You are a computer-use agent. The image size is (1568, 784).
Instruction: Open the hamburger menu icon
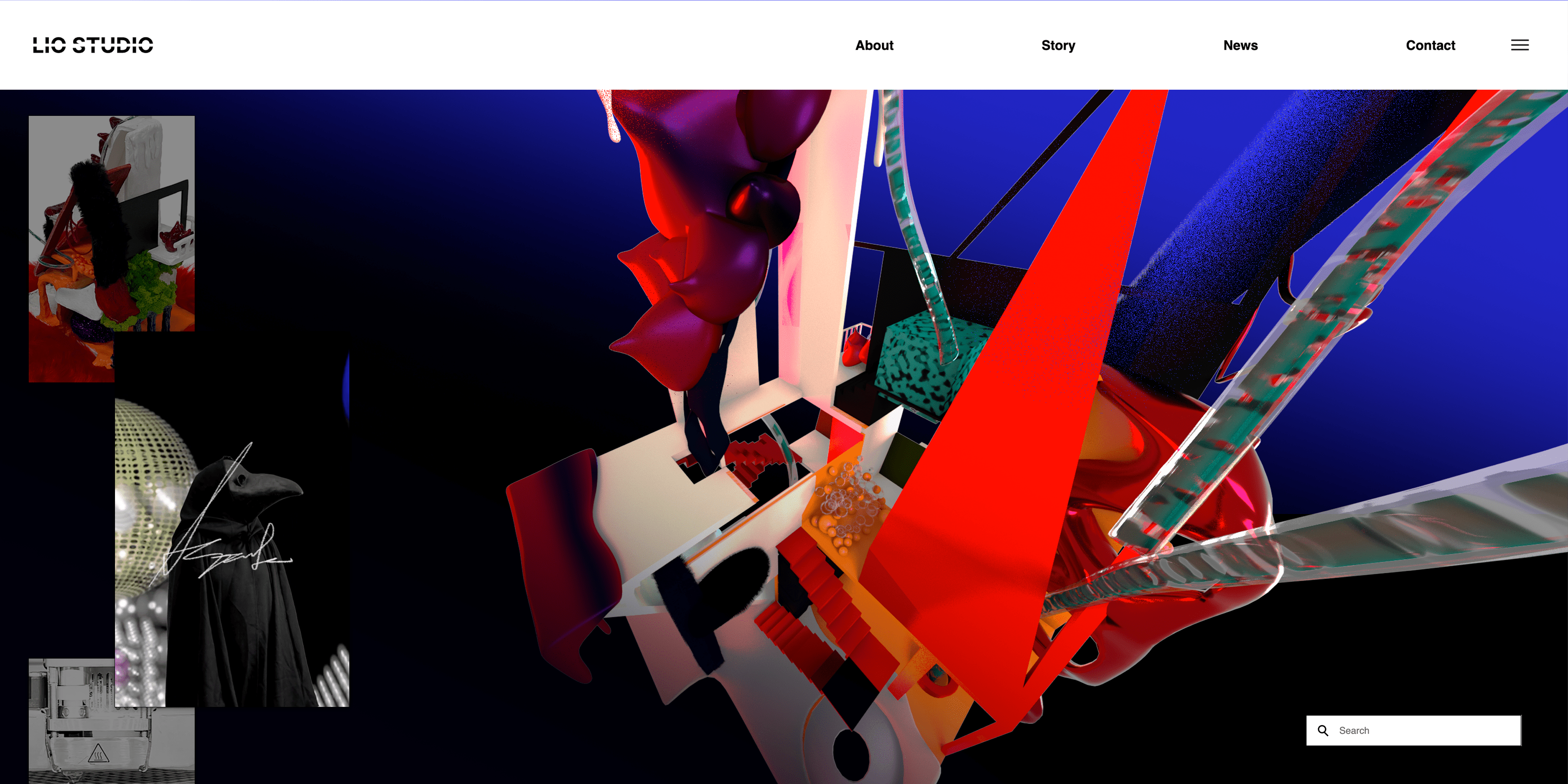[x=1519, y=45]
